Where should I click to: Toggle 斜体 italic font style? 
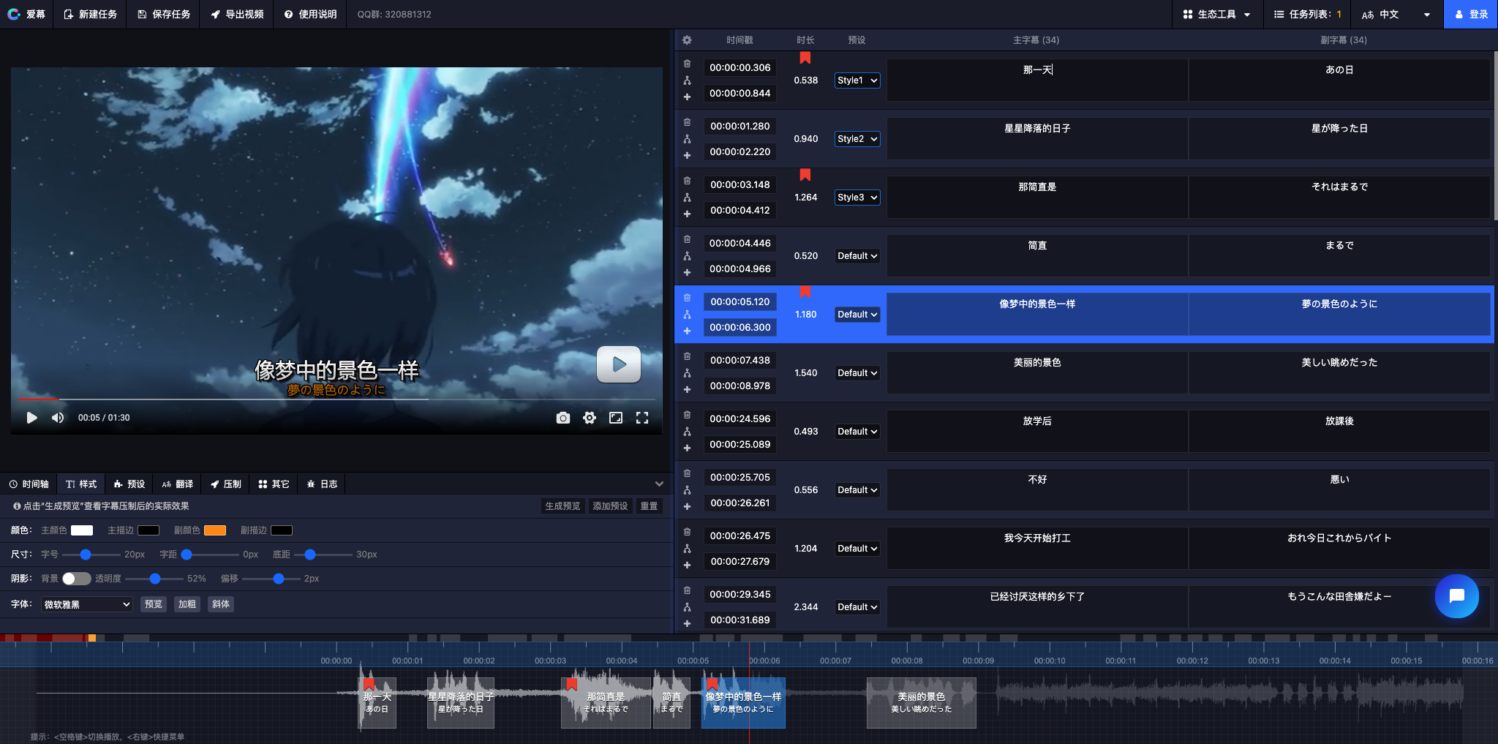220,604
